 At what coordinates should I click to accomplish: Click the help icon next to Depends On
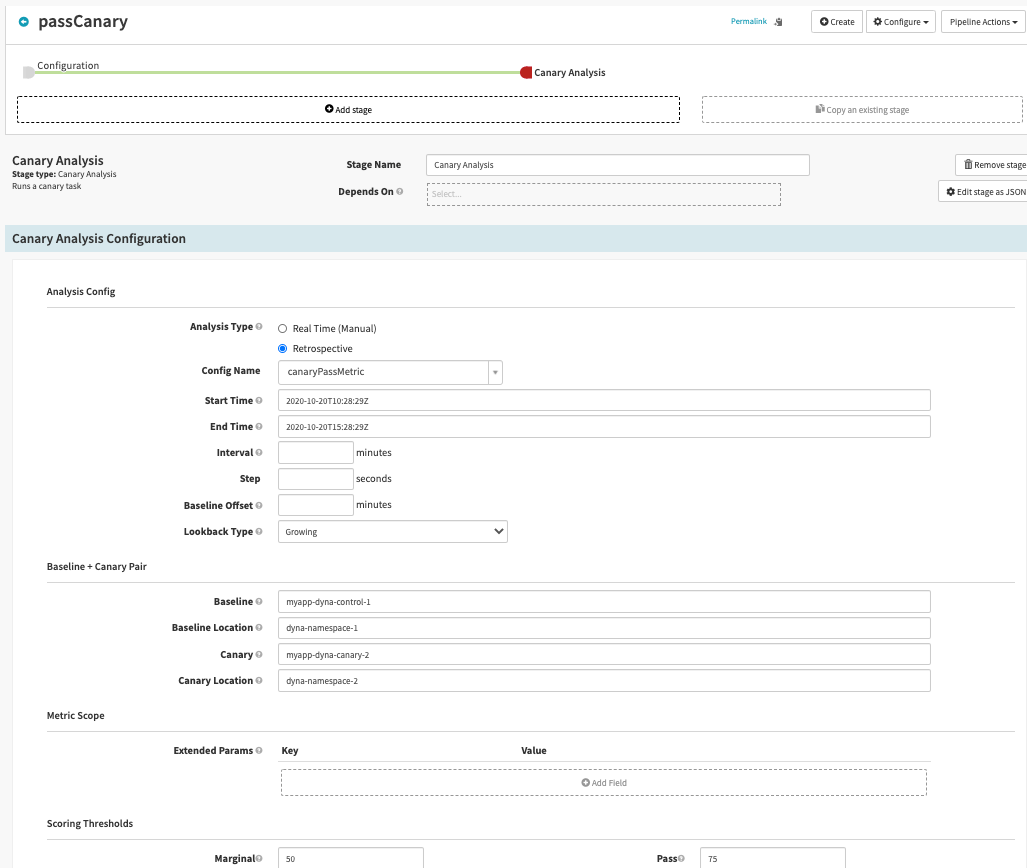400,192
